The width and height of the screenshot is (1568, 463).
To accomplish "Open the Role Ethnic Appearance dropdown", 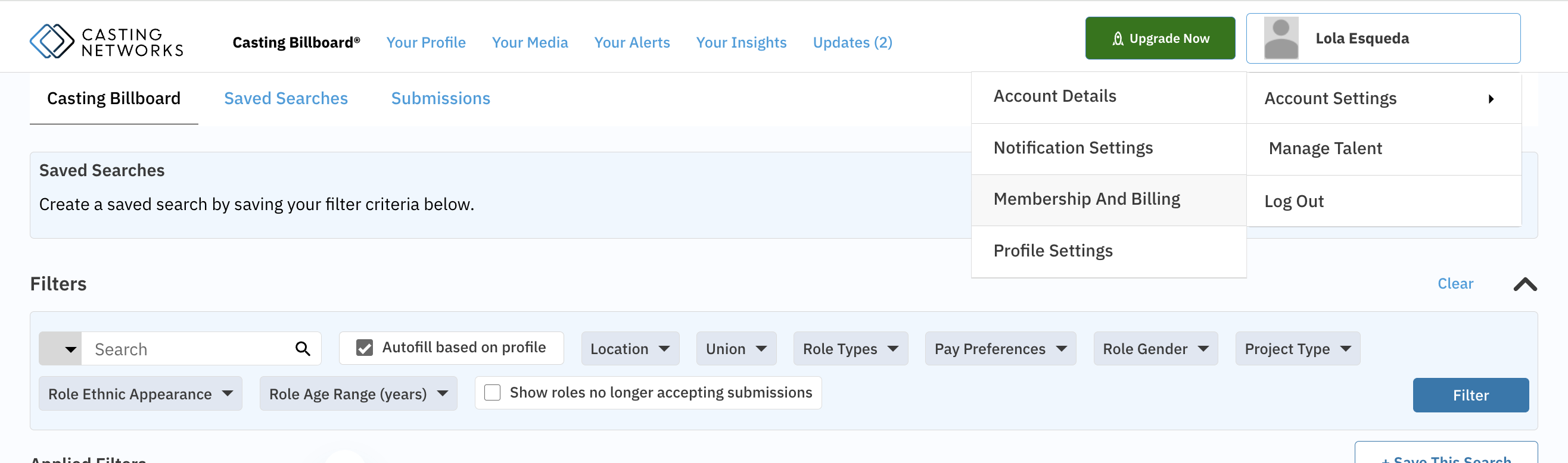I will click(x=141, y=393).
